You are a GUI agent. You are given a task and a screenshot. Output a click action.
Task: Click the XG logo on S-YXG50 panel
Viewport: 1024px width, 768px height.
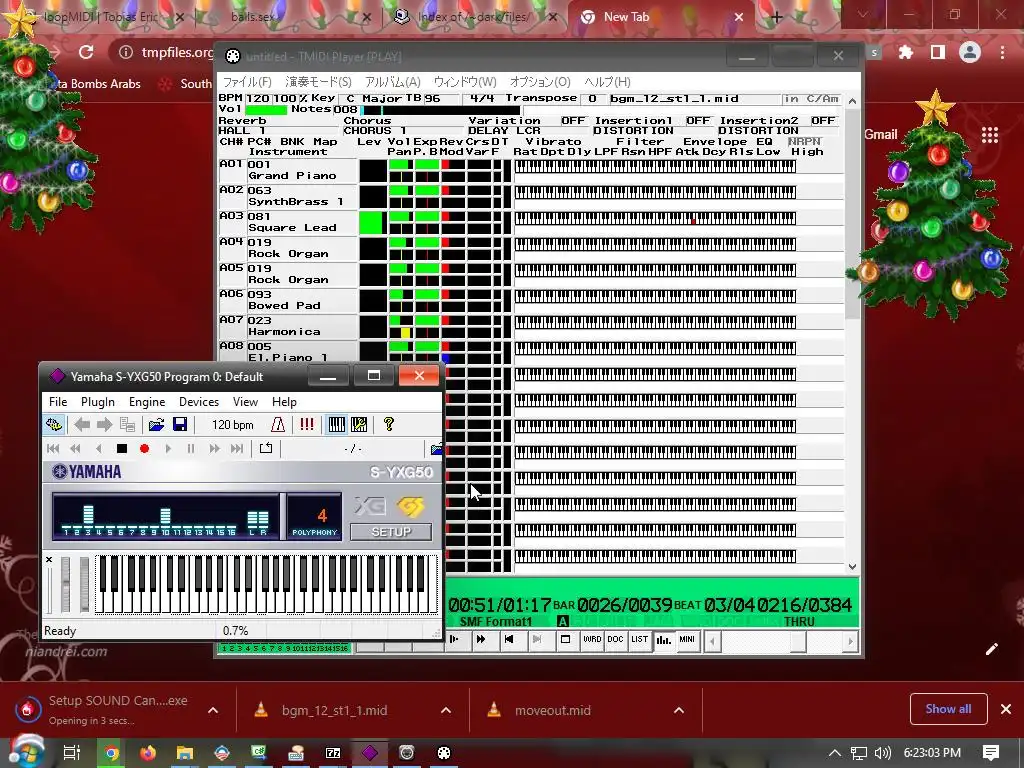pos(370,506)
